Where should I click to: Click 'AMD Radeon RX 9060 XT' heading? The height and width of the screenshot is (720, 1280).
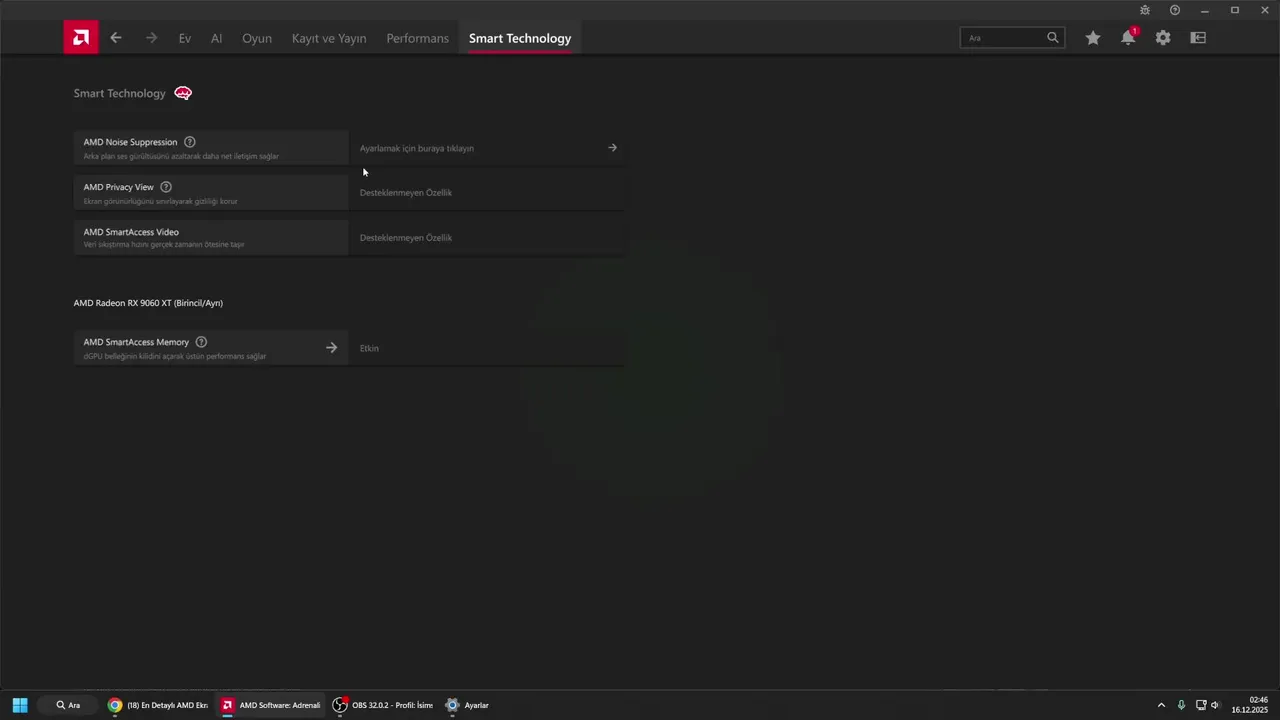148,303
